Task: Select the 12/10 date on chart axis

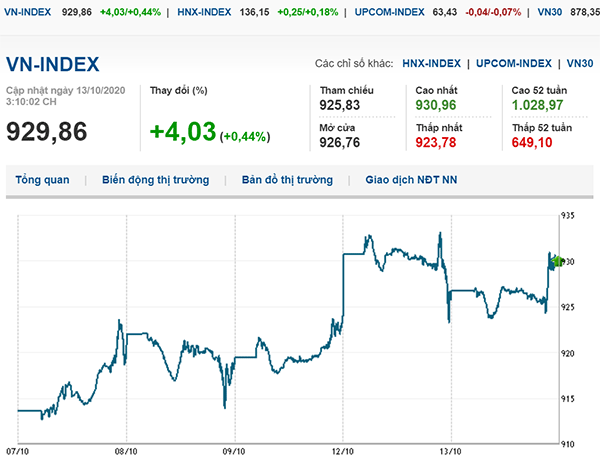Action: pyautogui.click(x=343, y=450)
